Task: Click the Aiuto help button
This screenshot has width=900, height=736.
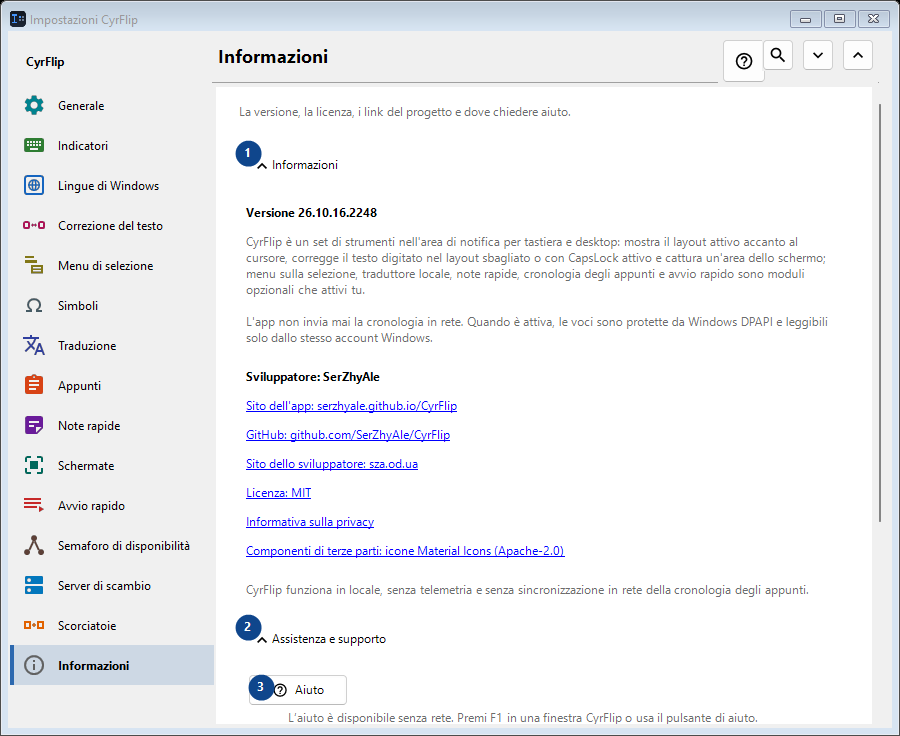Action: pyautogui.click(x=298, y=689)
